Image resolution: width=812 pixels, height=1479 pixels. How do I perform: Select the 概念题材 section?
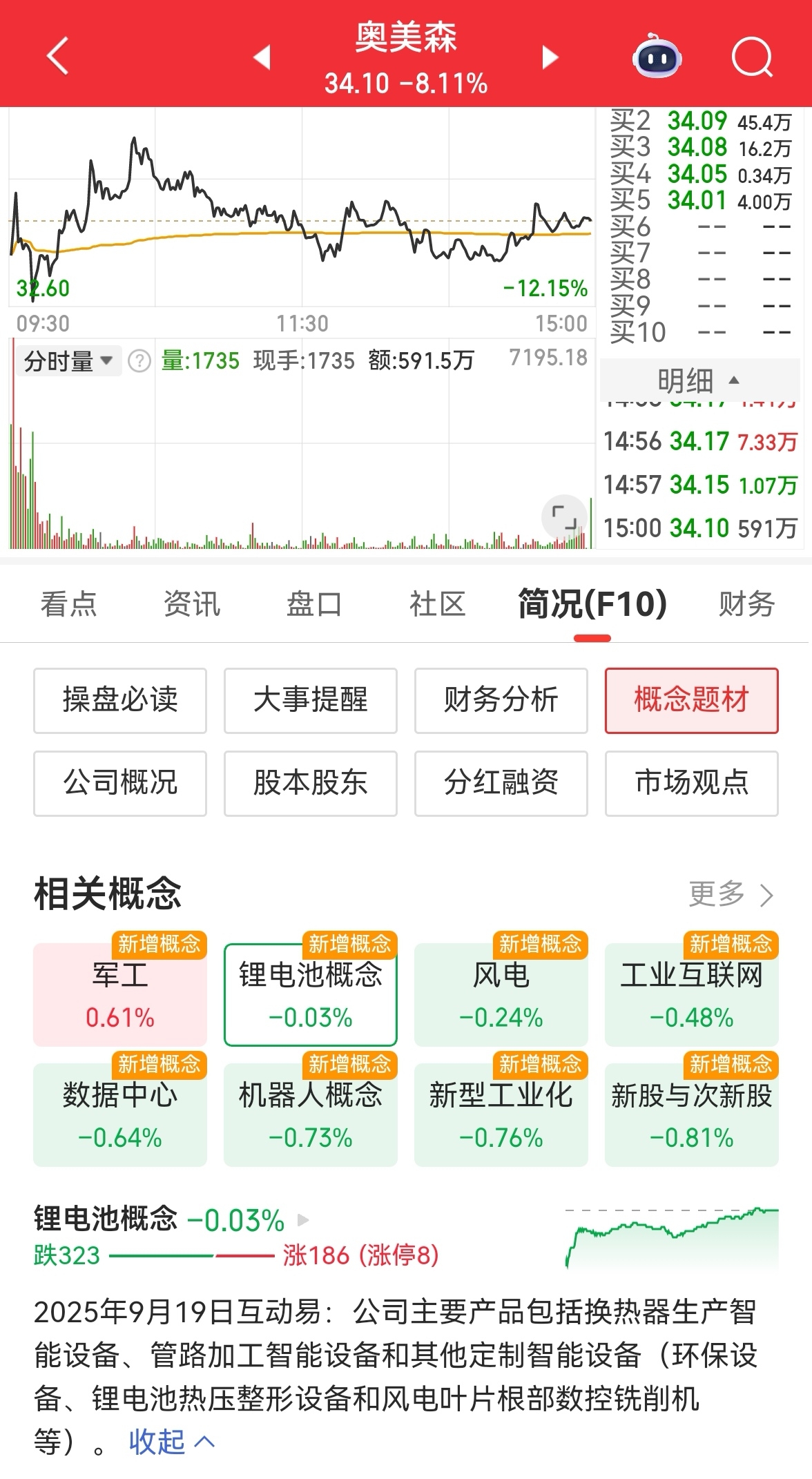(692, 700)
